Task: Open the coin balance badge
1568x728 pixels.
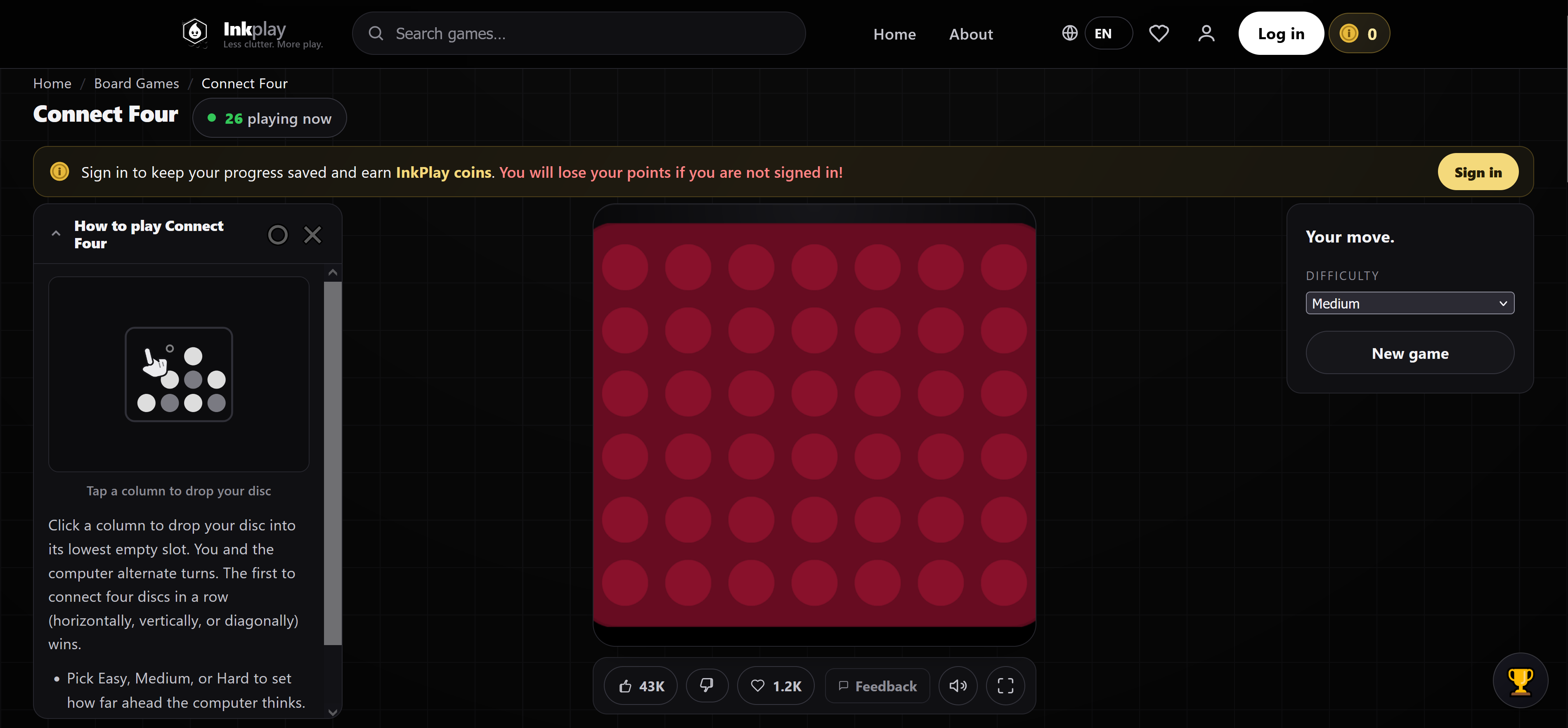Action: coord(1359,33)
